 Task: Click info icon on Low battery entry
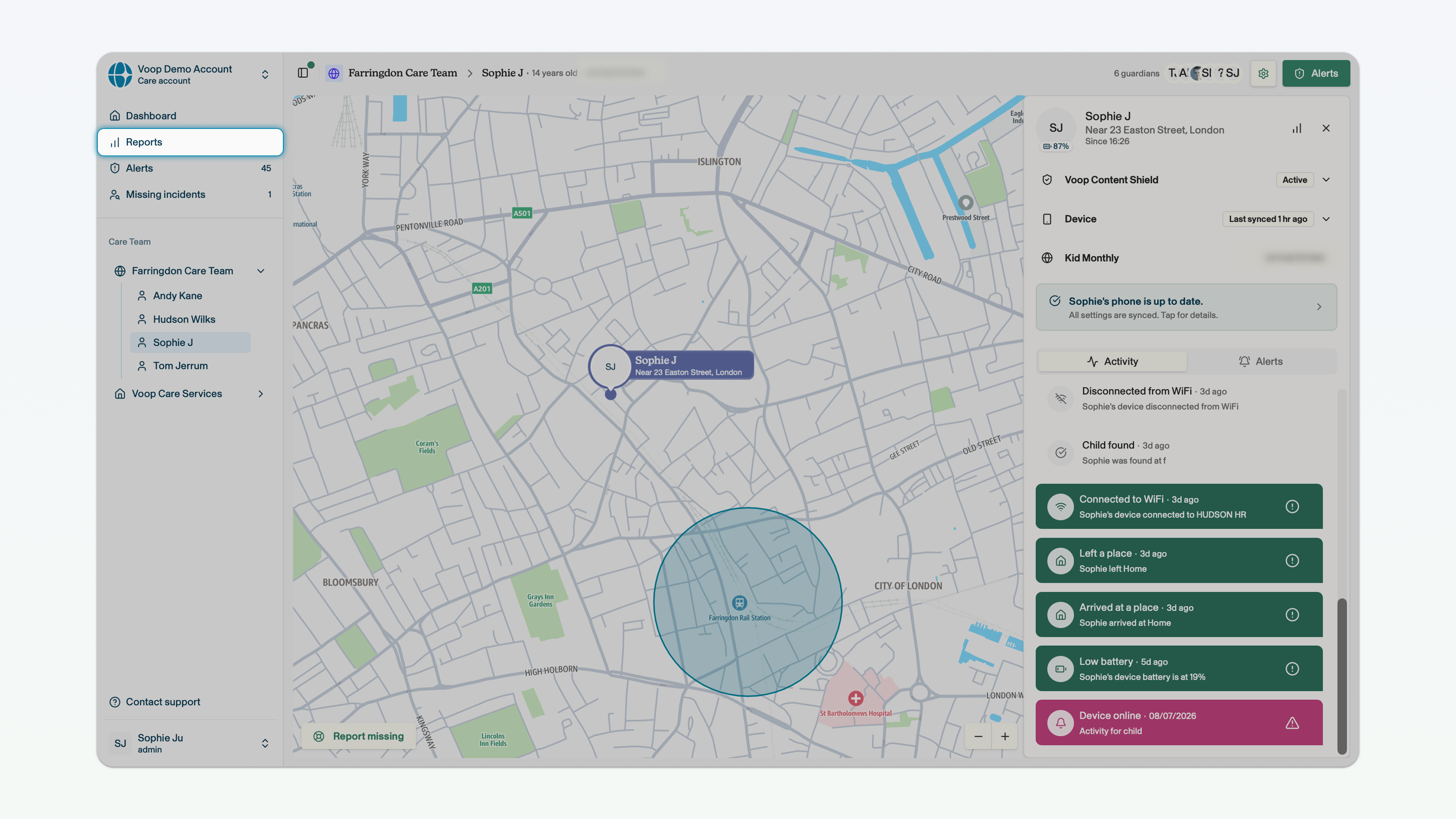(x=1292, y=668)
